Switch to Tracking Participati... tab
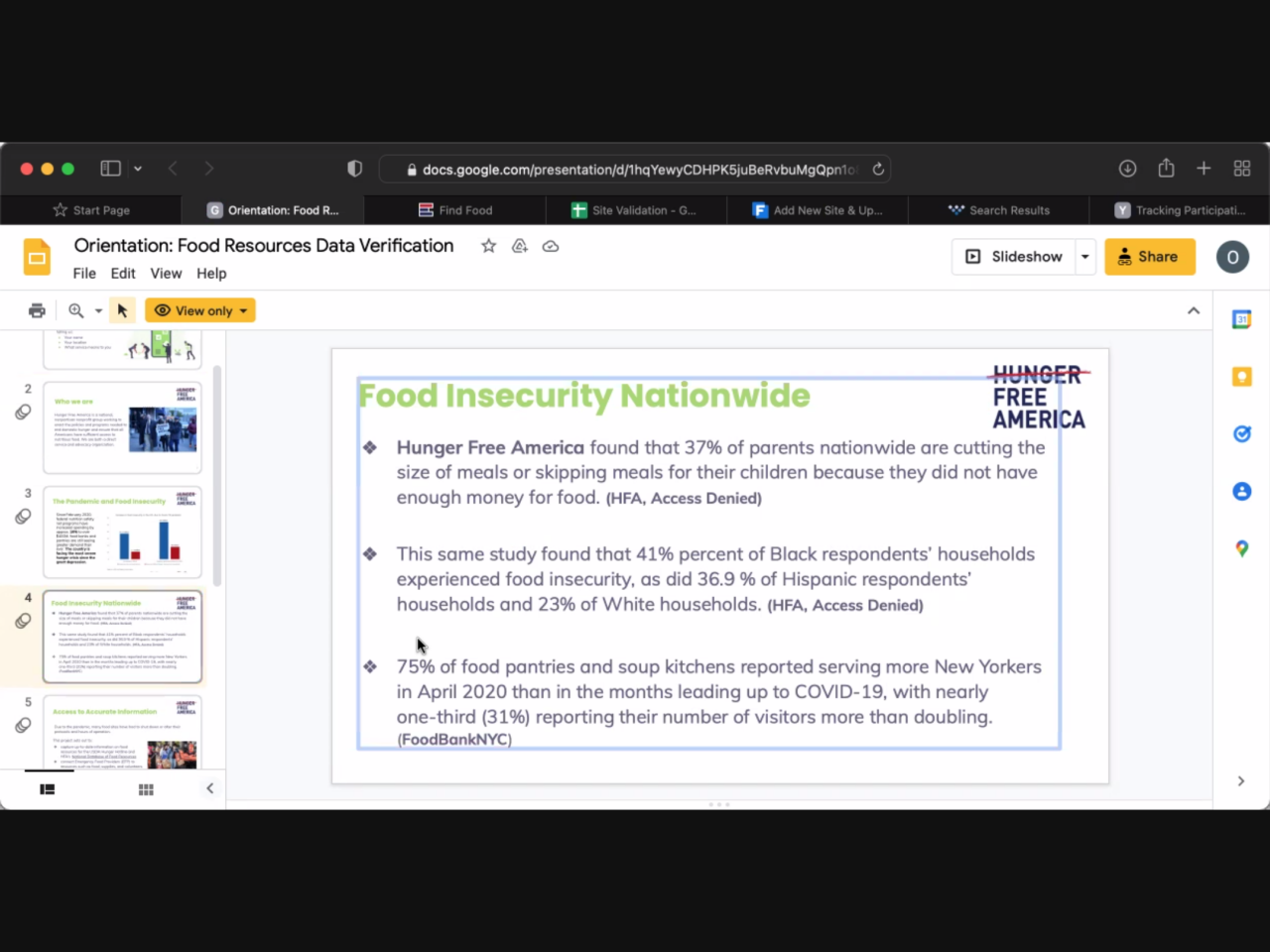 tap(1180, 210)
